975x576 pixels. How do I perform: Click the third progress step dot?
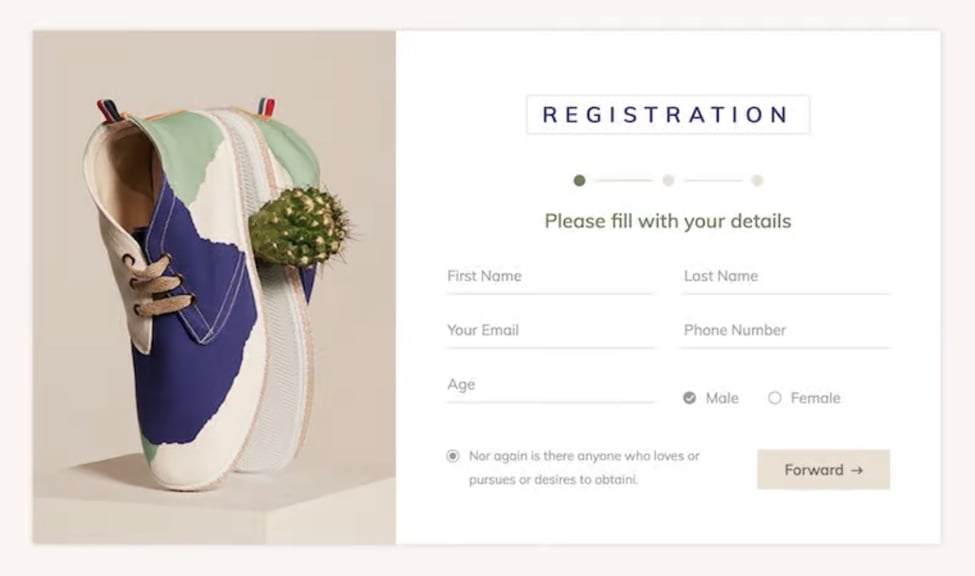756,181
